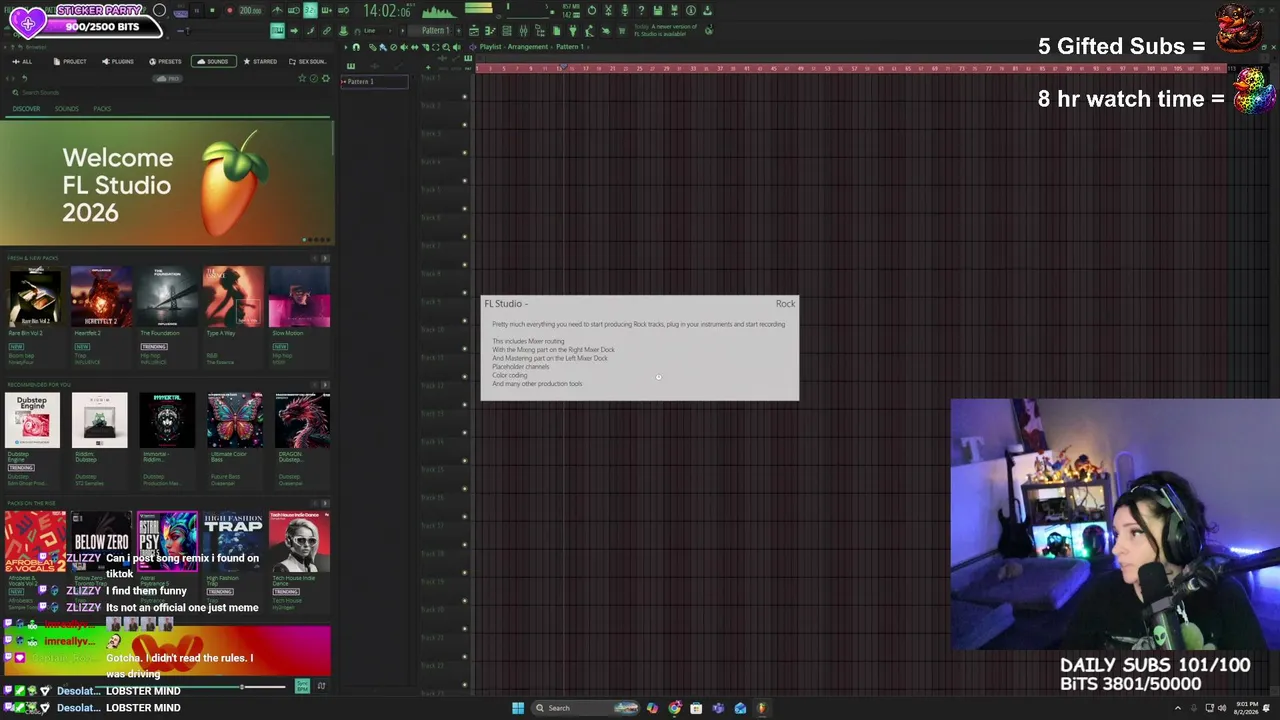Click the draw pencil mode icon in toolbar
Viewport: 1280px width, 720px height.
310,31
